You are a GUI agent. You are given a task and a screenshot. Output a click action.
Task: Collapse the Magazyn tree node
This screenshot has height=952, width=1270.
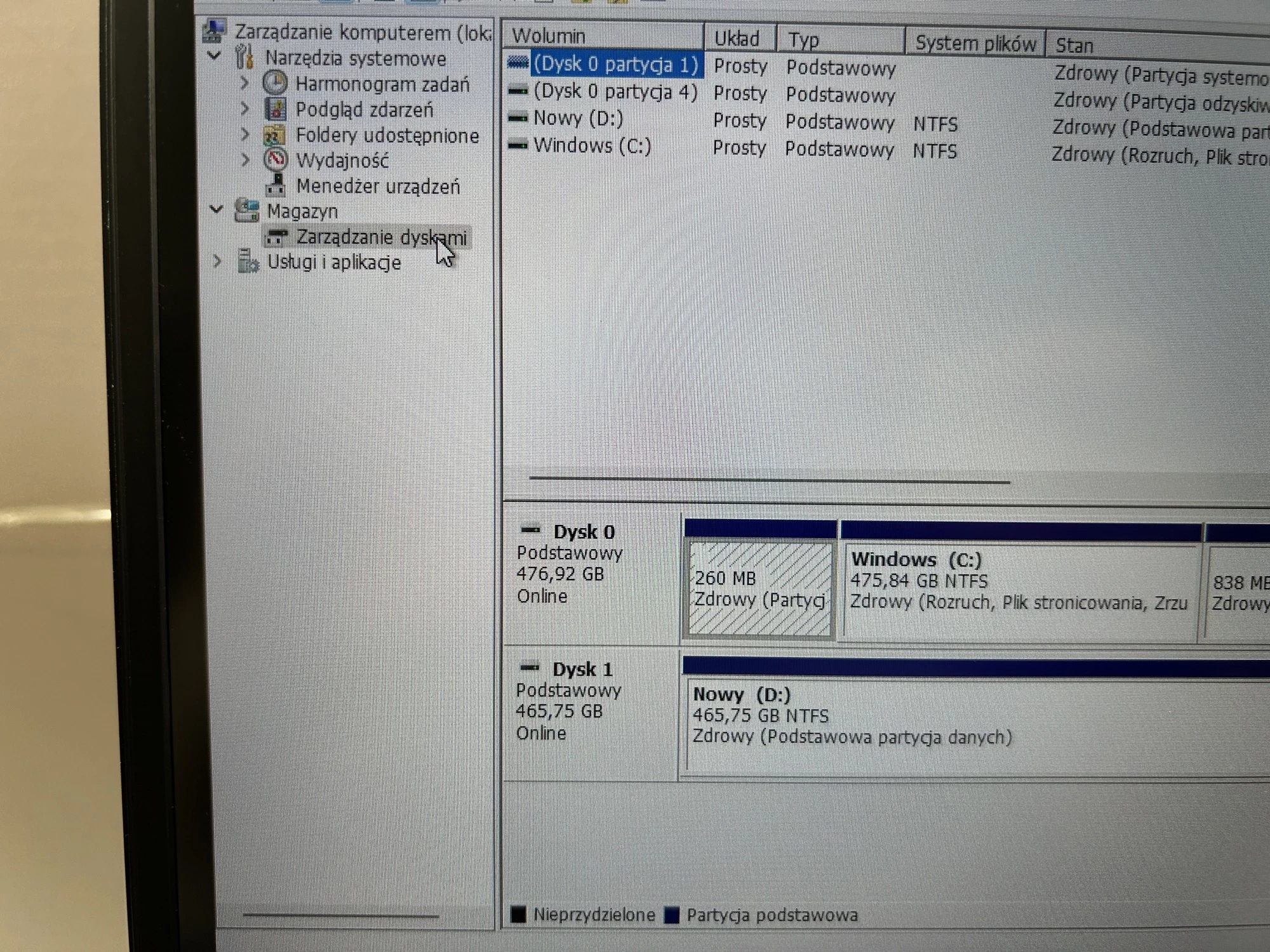(217, 209)
